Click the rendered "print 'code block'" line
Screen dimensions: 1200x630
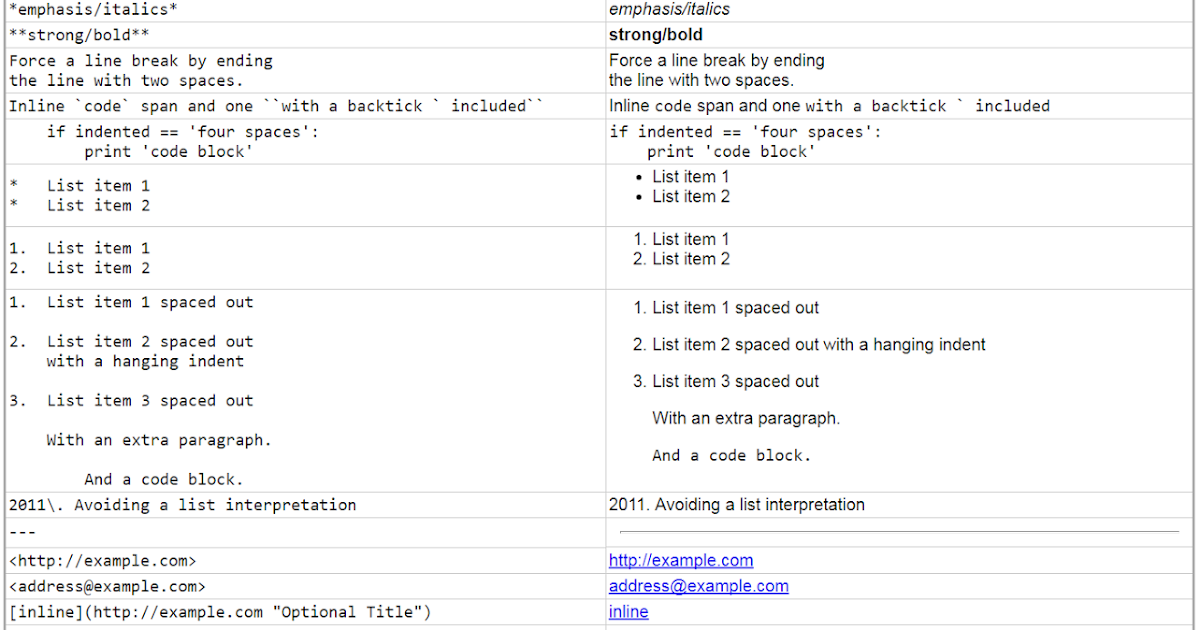(x=731, y=152)
